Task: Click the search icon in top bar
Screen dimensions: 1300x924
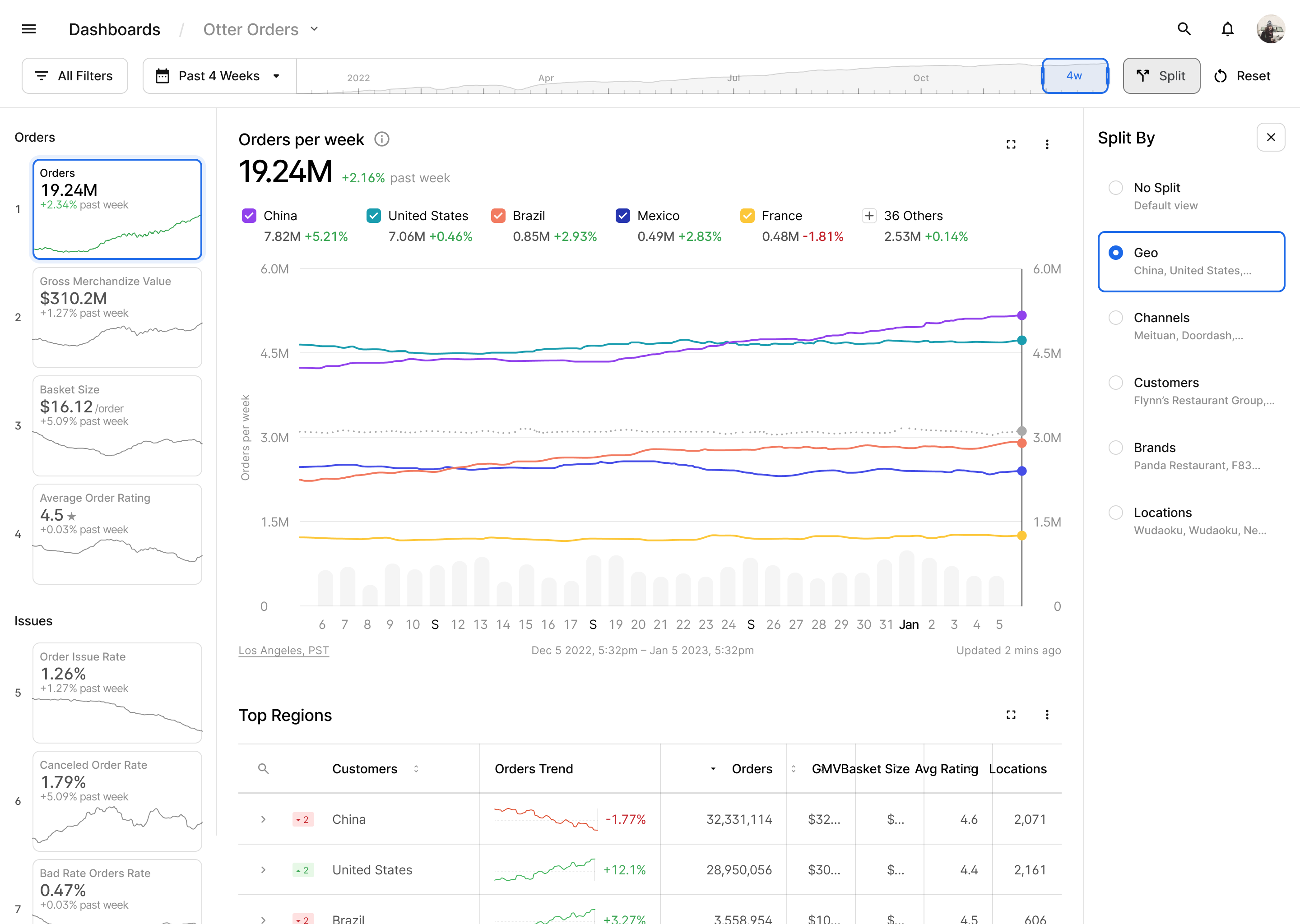Action: click(1184, 29)
